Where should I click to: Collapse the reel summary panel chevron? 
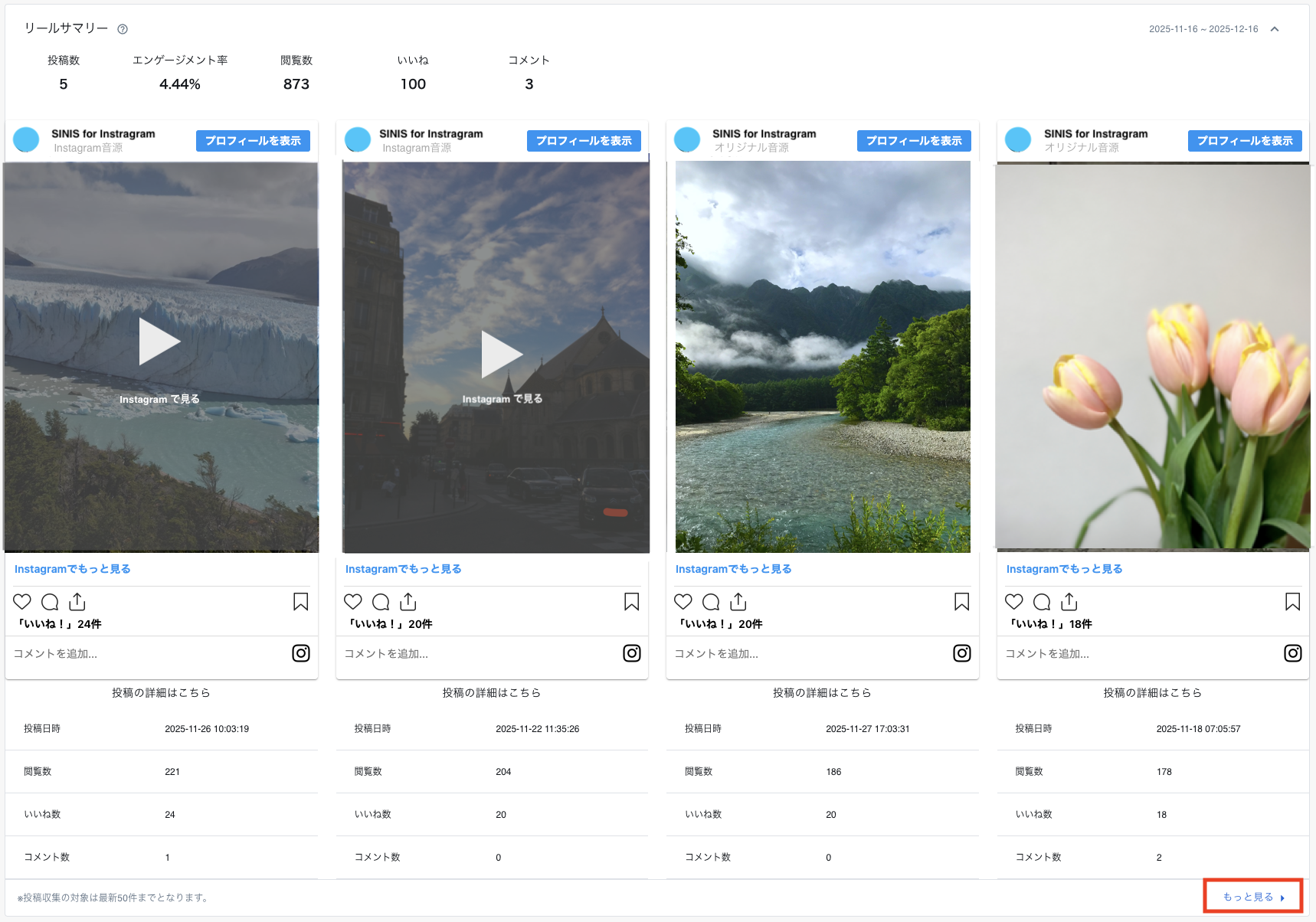click(x=1275, y=29)
